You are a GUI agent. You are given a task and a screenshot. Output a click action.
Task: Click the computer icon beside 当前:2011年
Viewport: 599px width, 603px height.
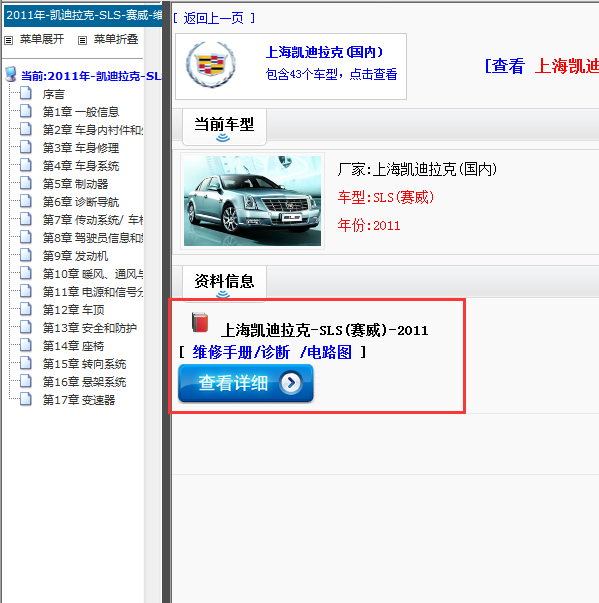pyautogui.click(x=11, y=75)
